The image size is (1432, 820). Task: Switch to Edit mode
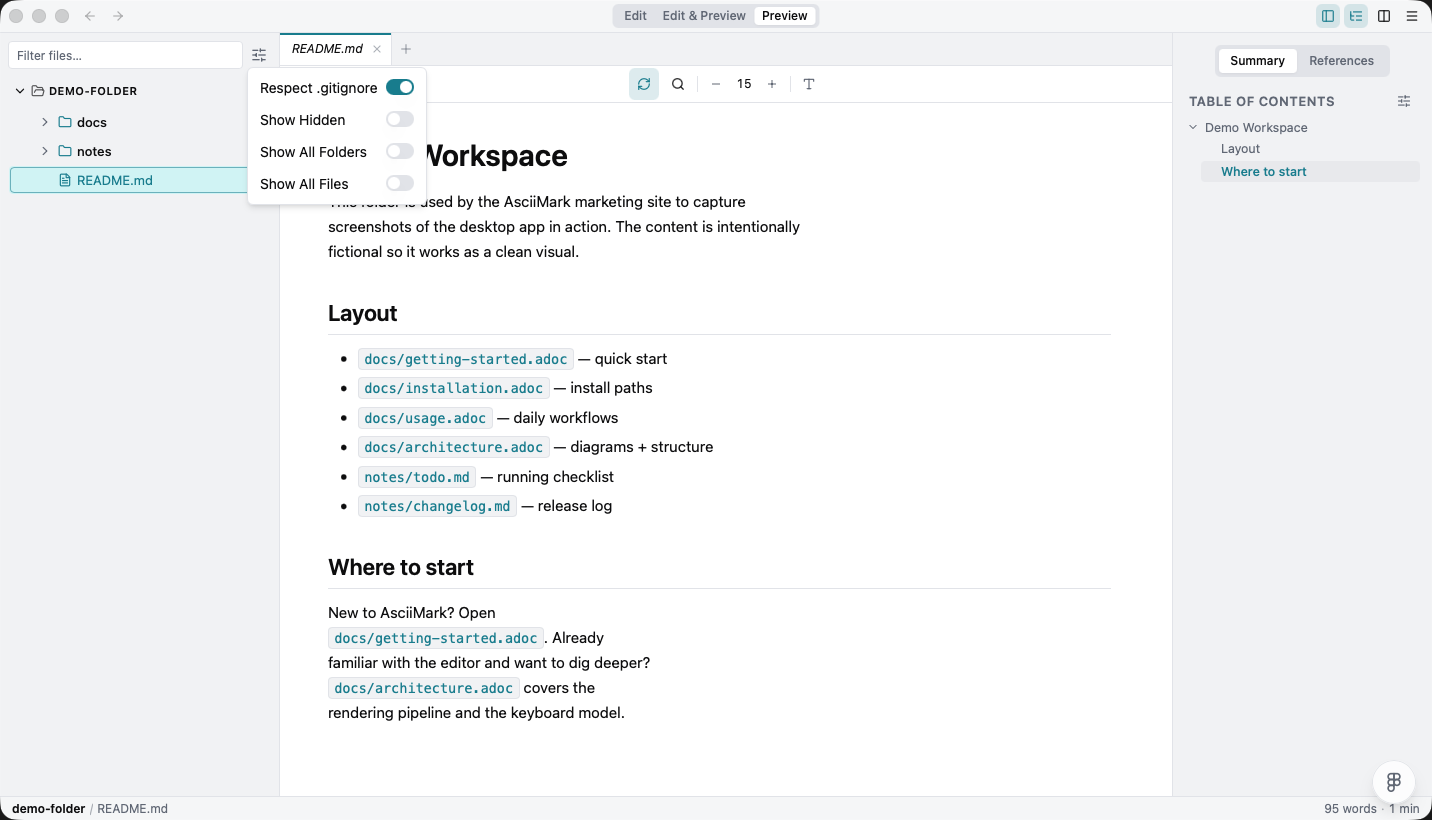[635, 16]
